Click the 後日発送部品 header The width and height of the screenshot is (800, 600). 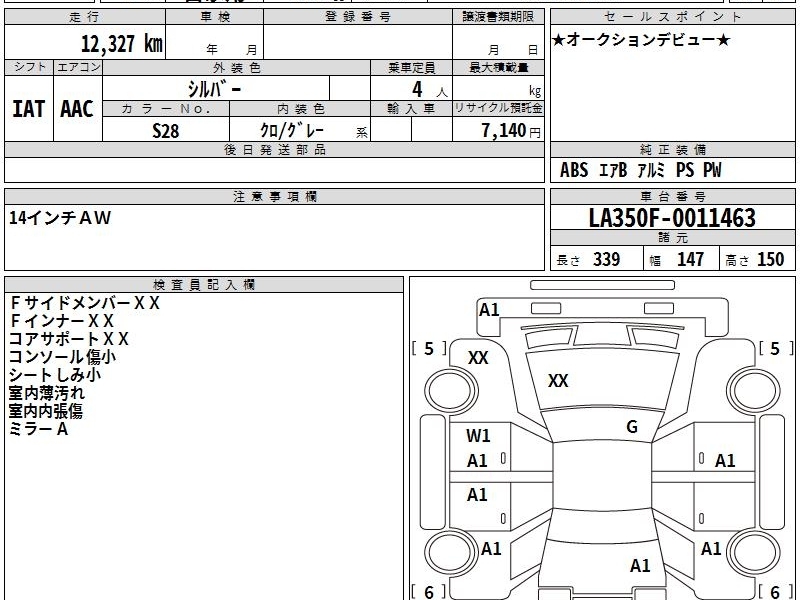point(274,150)
